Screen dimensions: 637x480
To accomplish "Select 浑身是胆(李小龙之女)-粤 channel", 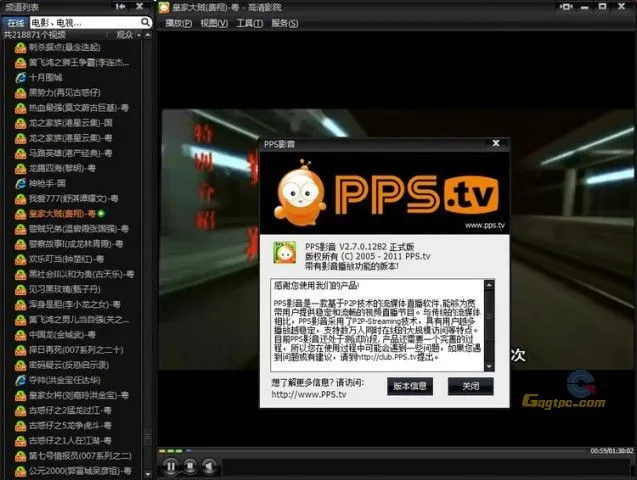I will pos(74,305).
